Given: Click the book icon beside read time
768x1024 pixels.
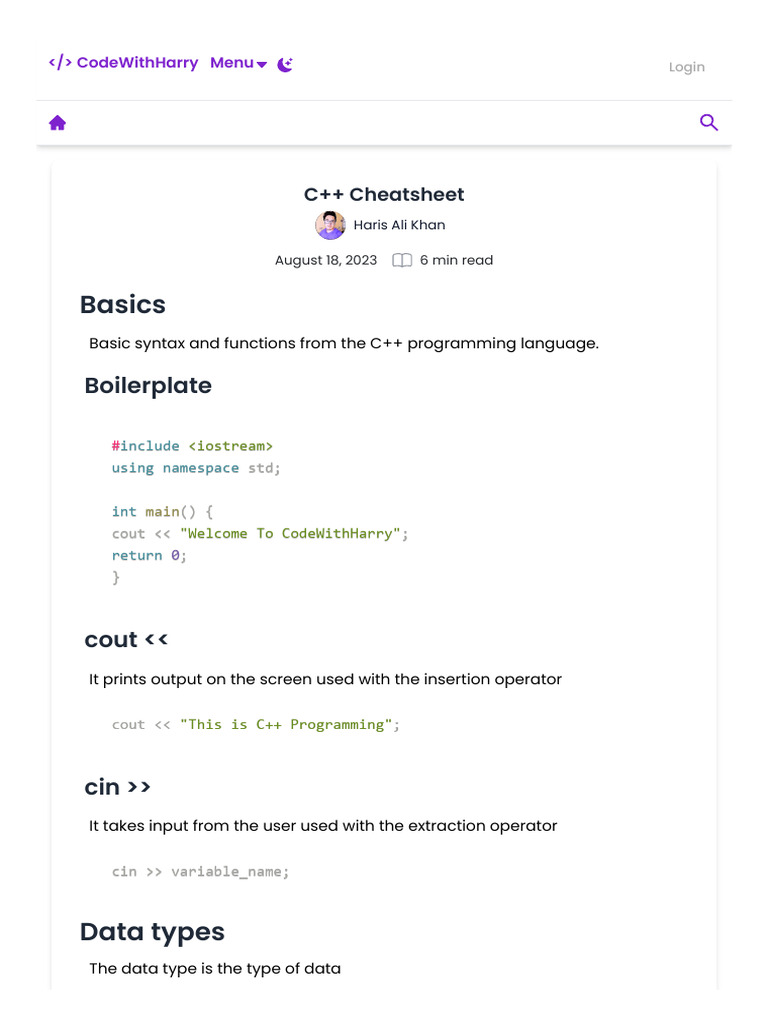Looking at the screenshot, I should click(x=402, y=260).
